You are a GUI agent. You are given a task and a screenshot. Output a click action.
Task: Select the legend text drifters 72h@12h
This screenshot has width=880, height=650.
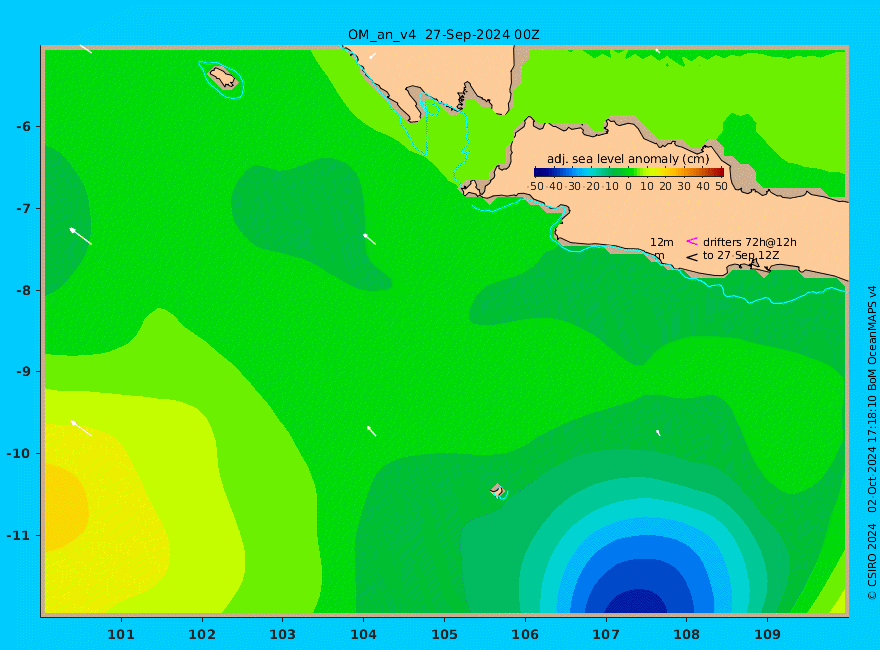[750, 242]
